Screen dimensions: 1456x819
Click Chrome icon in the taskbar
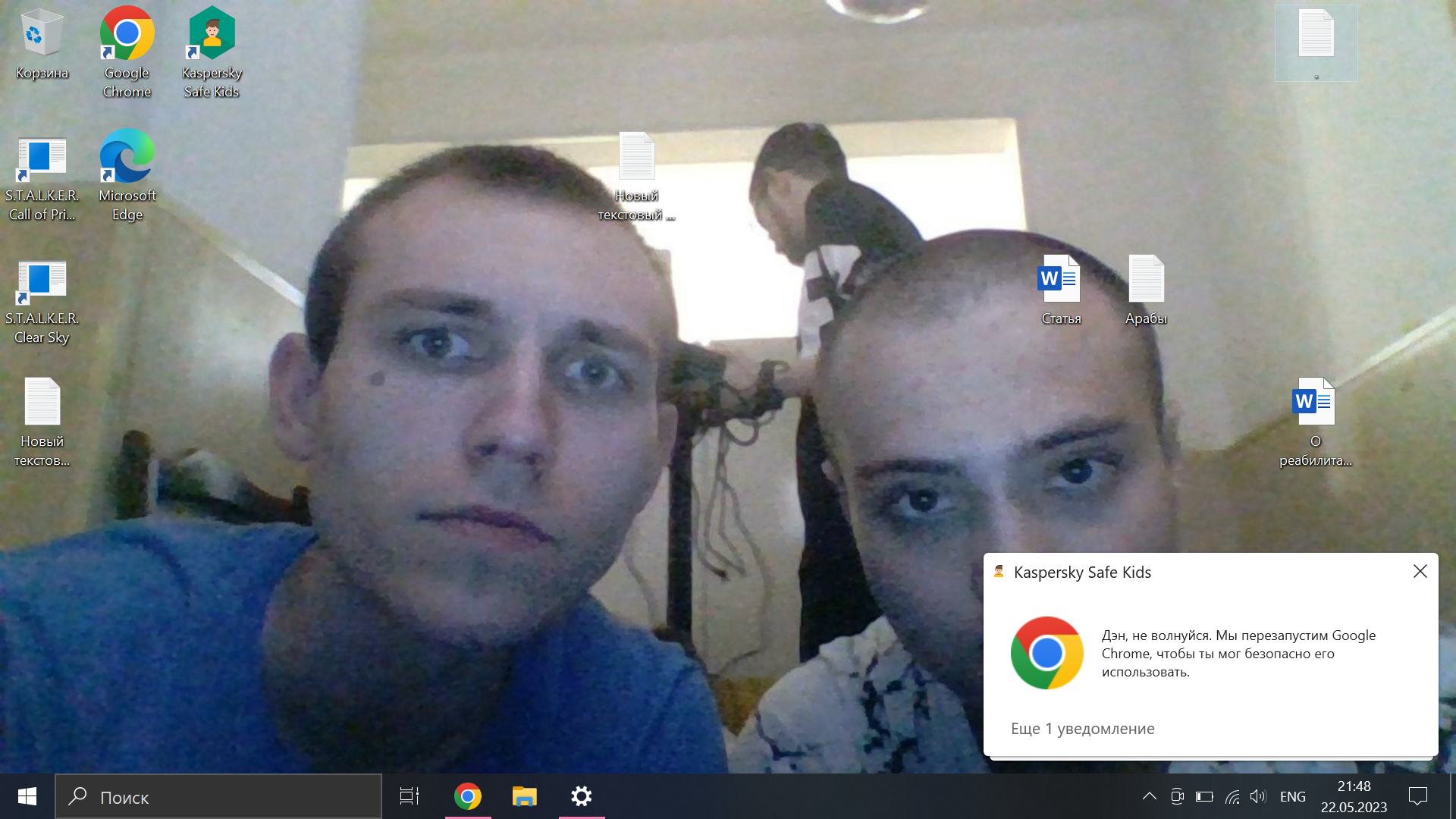click(x=468, y=796)
